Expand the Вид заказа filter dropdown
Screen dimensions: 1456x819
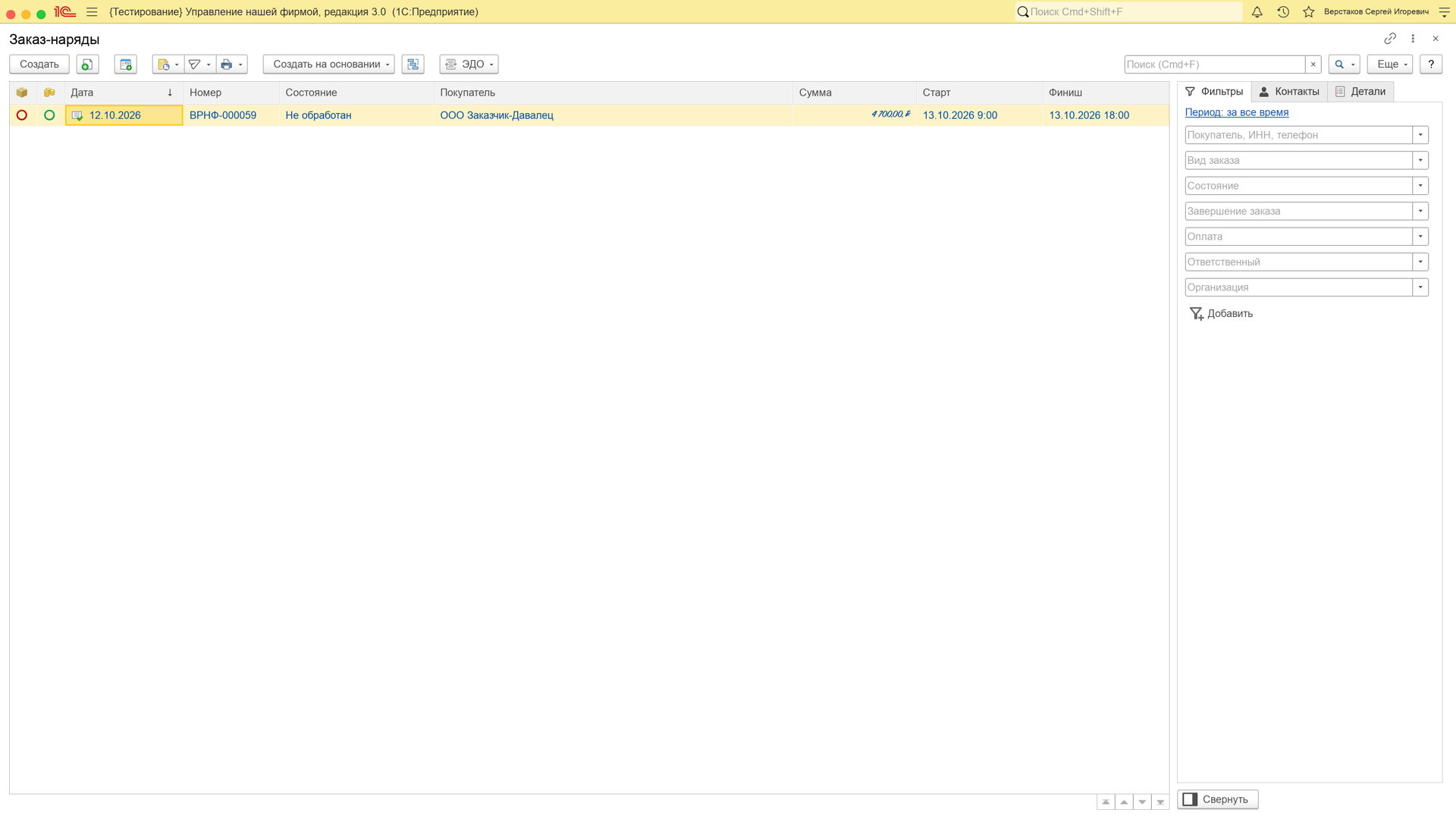point(1420,161)
